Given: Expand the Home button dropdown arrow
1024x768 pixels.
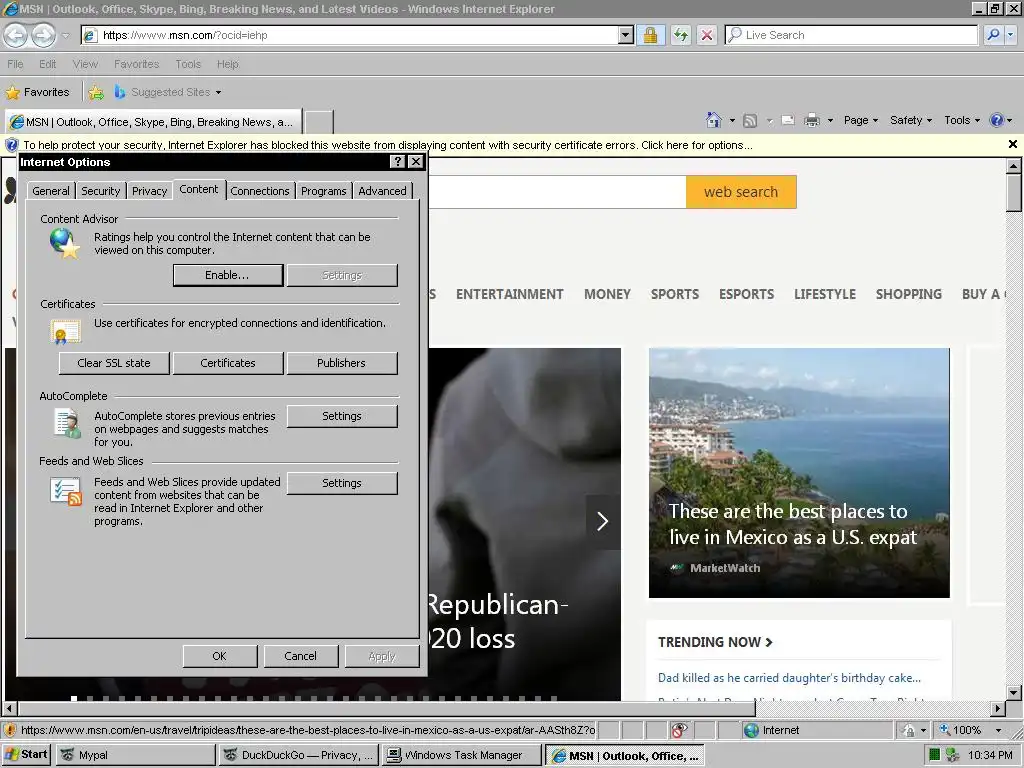Looking at the screenshot, I should [x=732, y=120].
